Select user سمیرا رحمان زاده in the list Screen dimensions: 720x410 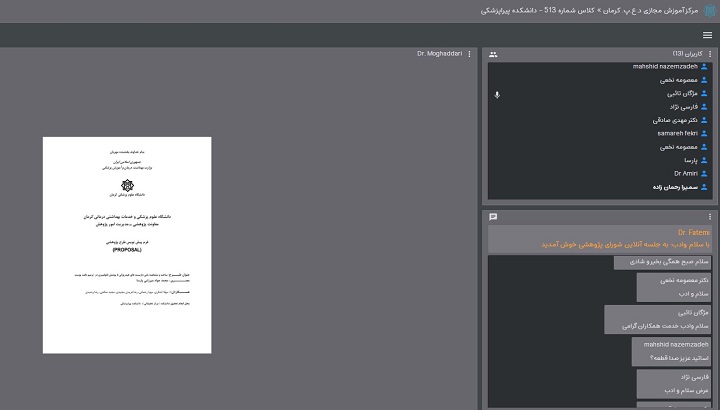[665, 187]
